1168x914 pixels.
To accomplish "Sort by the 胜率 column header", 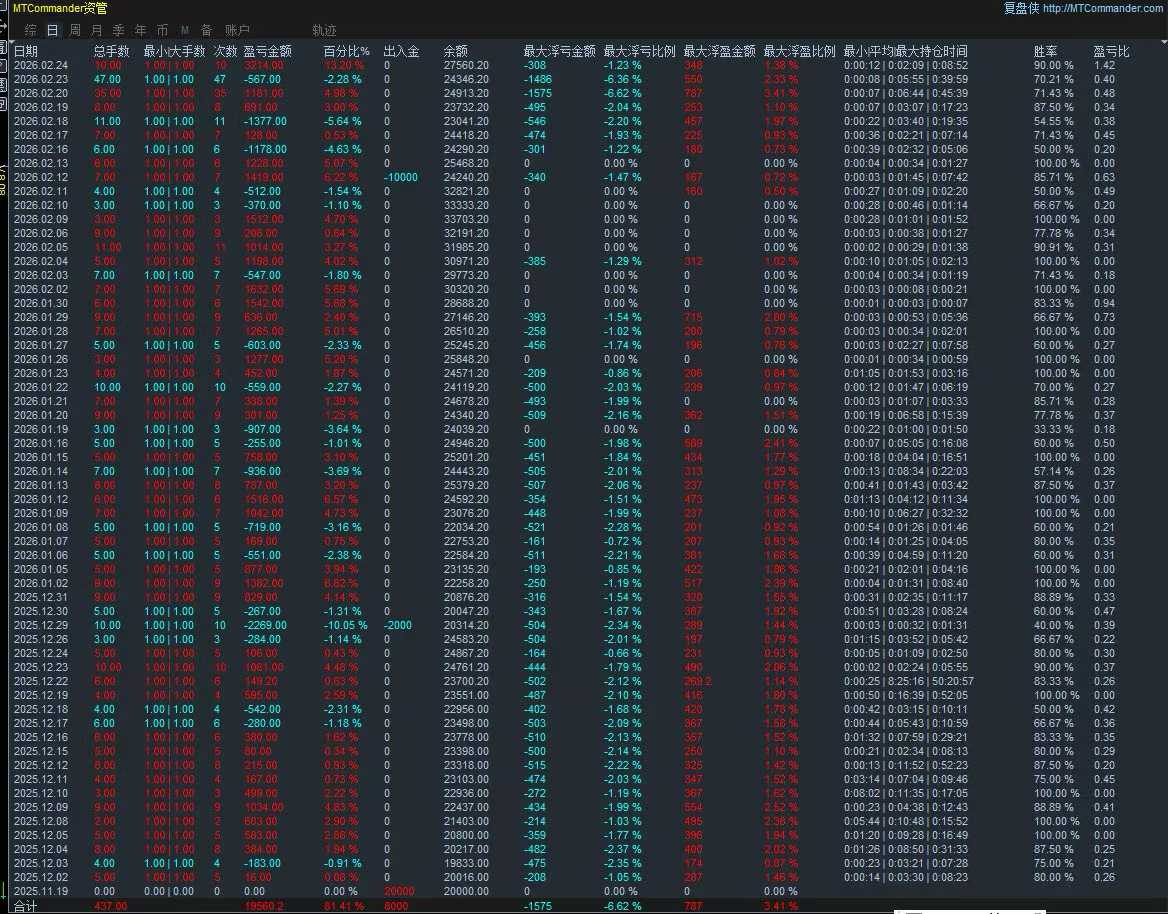I will [x=1045, y=51].
